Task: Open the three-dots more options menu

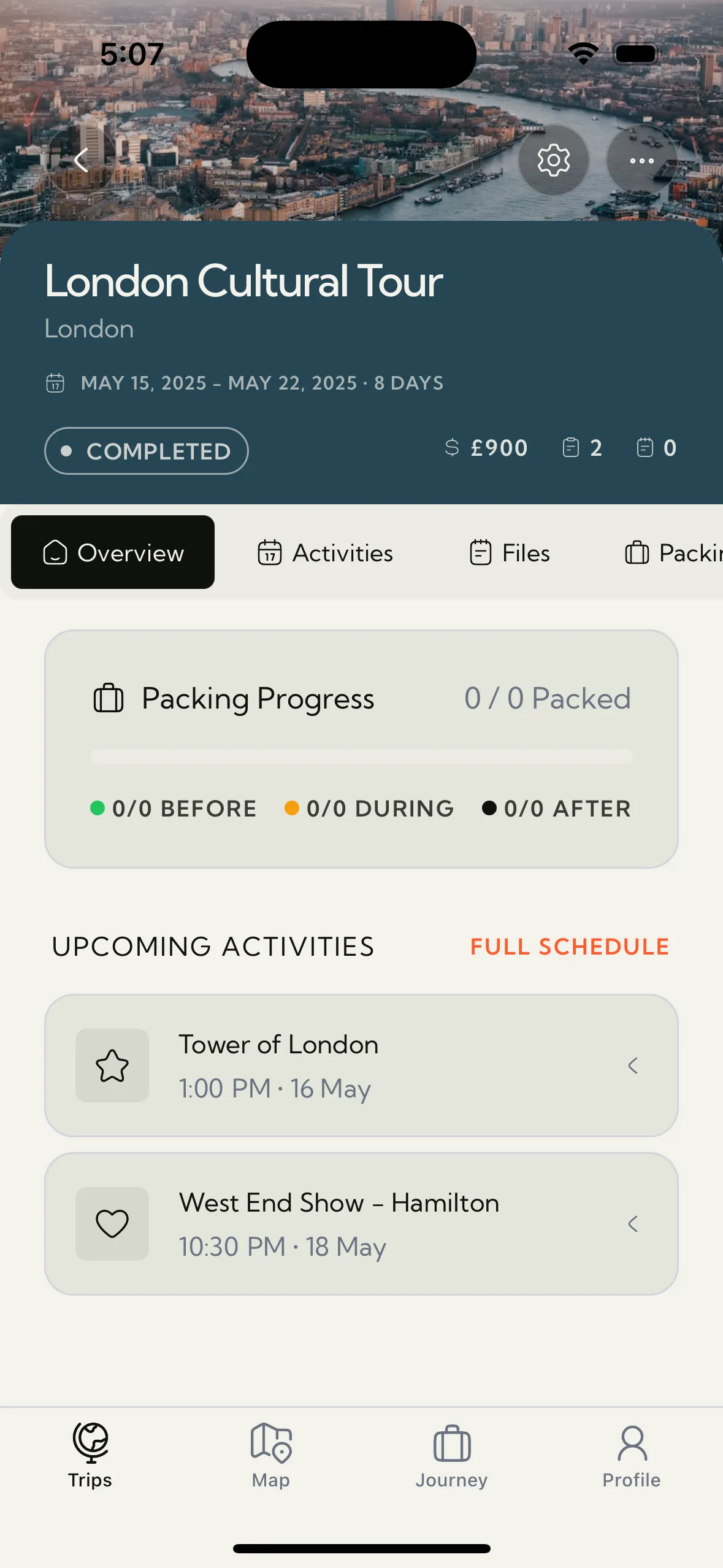Action: click(641, 161)
